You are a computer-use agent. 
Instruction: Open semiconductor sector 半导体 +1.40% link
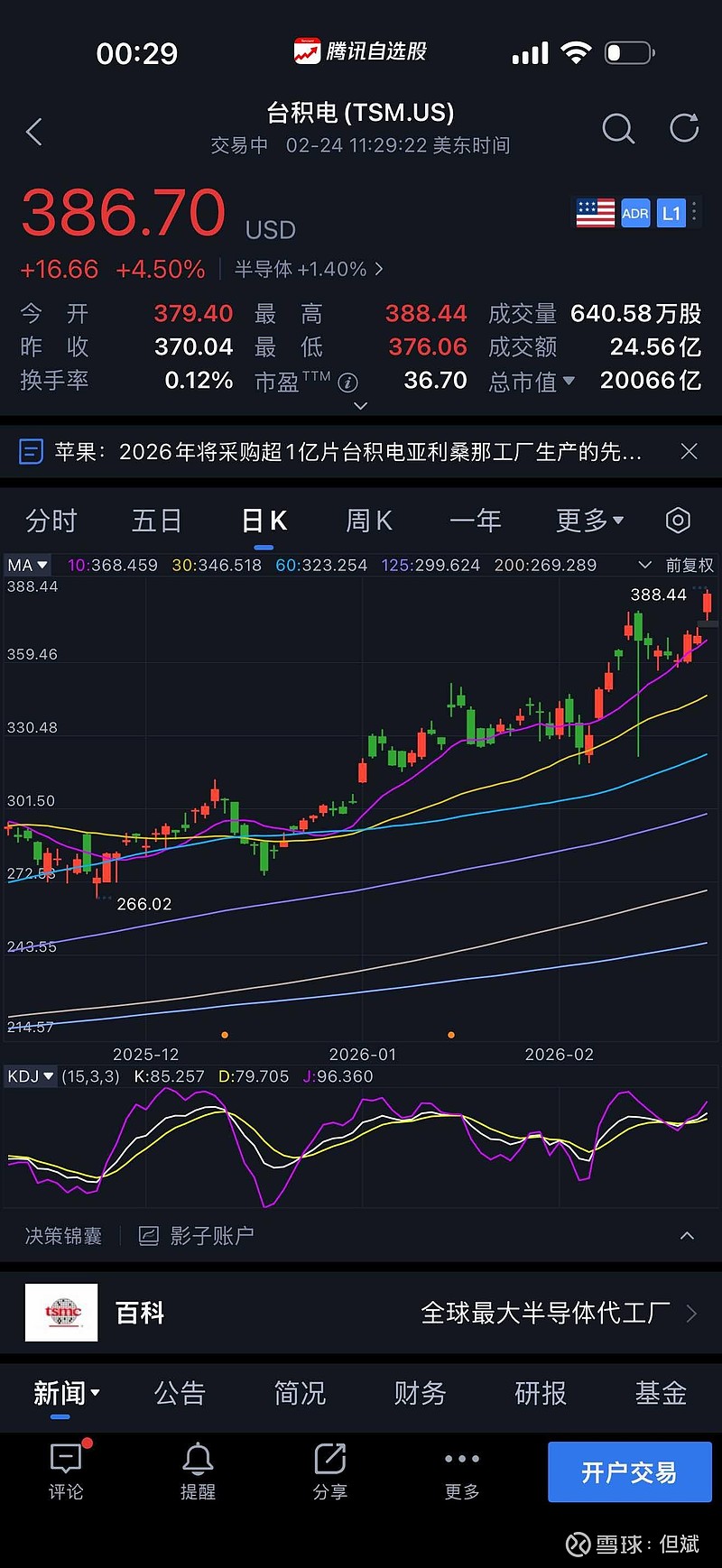309,269
